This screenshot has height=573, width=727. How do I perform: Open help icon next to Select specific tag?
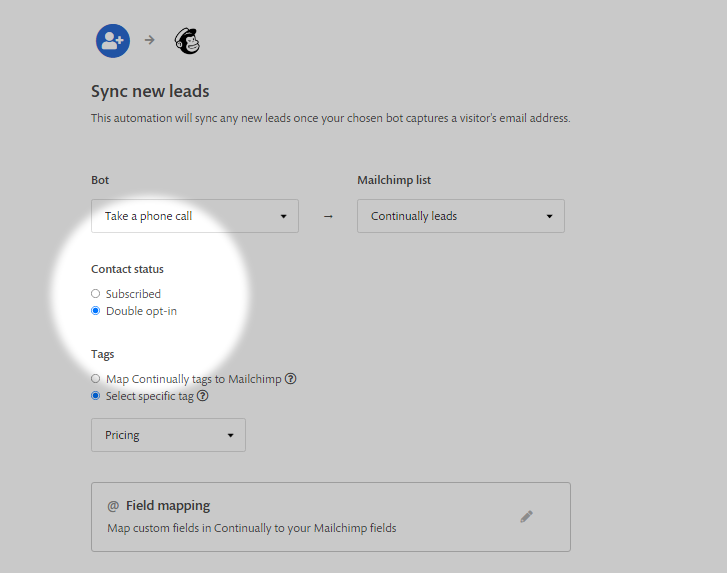tap(203, 396)
